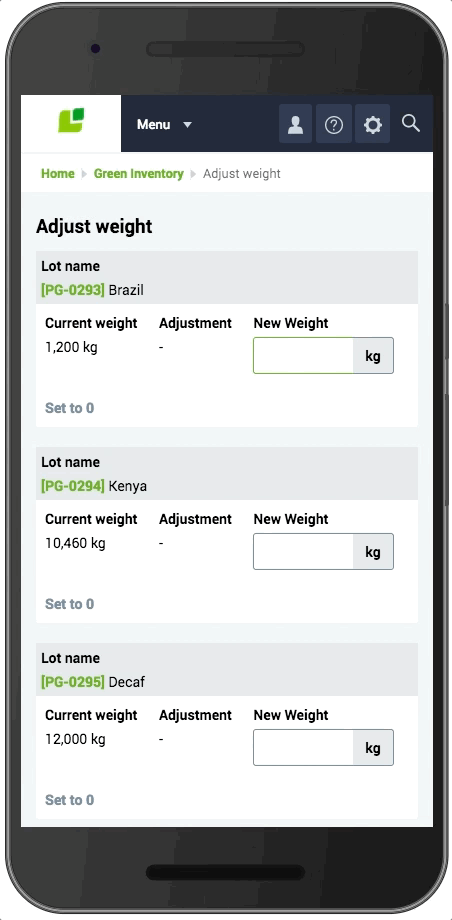Click the search magnifier icon

click(411, 123)
